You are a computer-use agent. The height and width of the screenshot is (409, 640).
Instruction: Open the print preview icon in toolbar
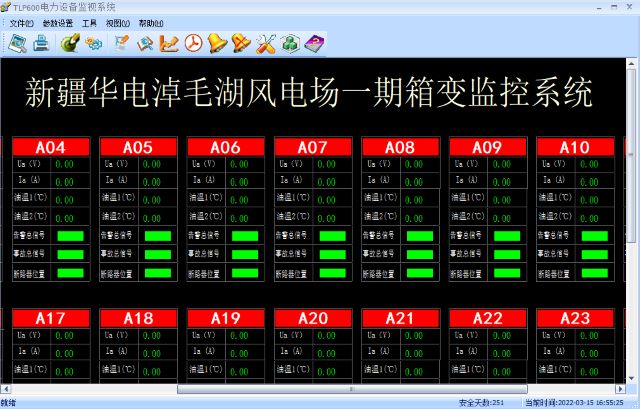coord(18,43)
